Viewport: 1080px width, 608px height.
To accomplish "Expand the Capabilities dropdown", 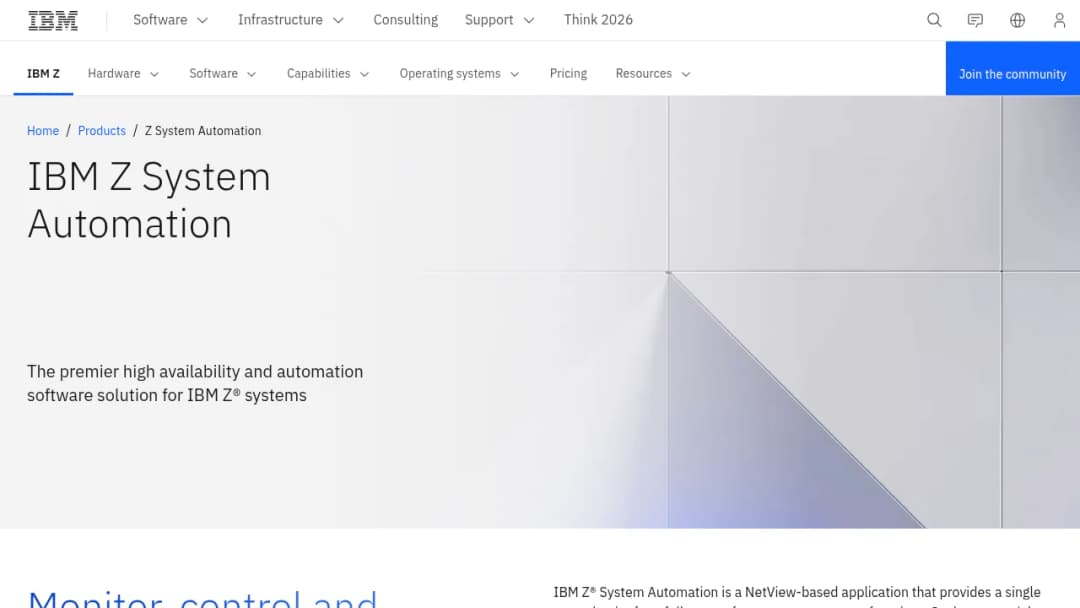I will tap(328, 74).
